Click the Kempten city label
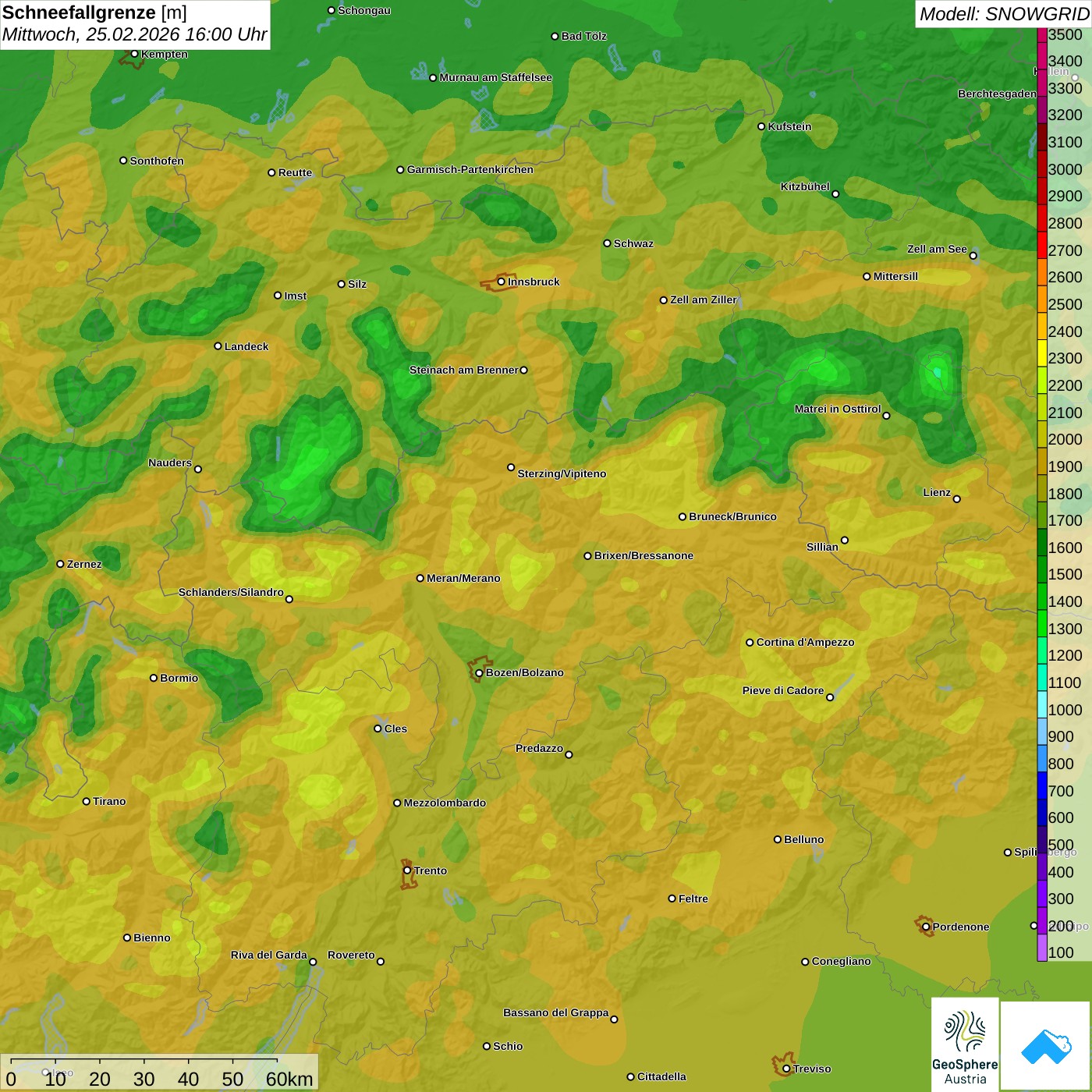 tap(165, 54)
